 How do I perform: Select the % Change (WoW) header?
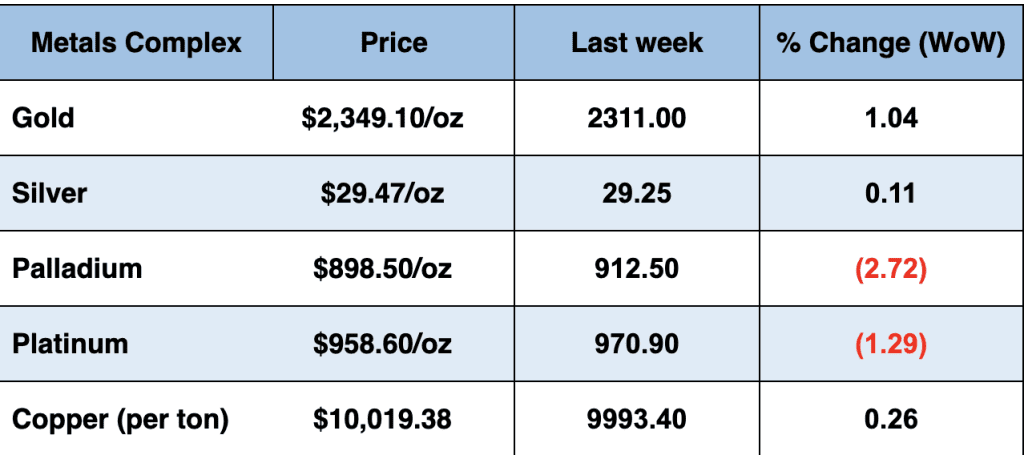891,43
